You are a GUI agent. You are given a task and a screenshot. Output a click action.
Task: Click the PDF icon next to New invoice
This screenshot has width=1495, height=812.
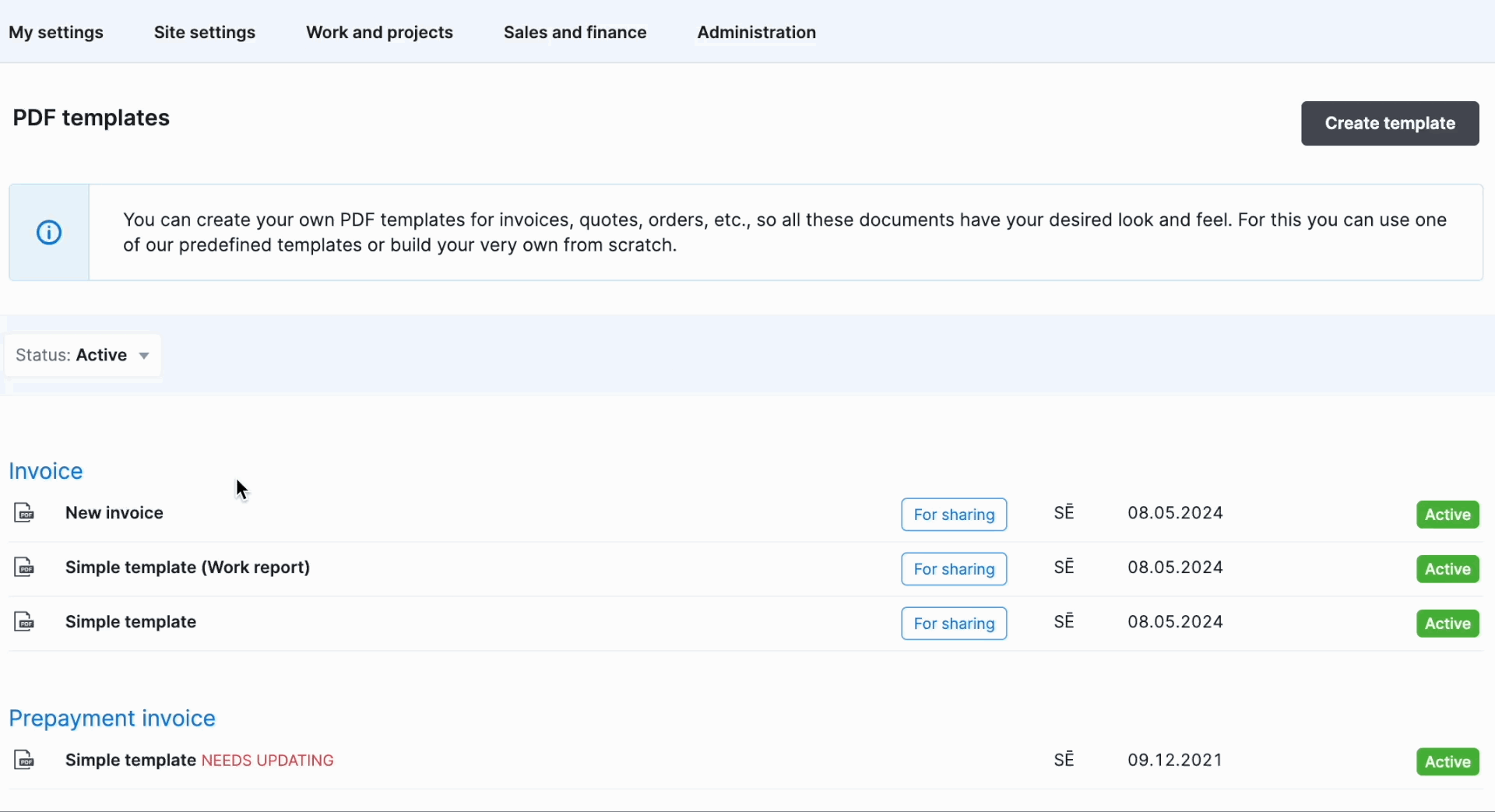coord(24,513)
